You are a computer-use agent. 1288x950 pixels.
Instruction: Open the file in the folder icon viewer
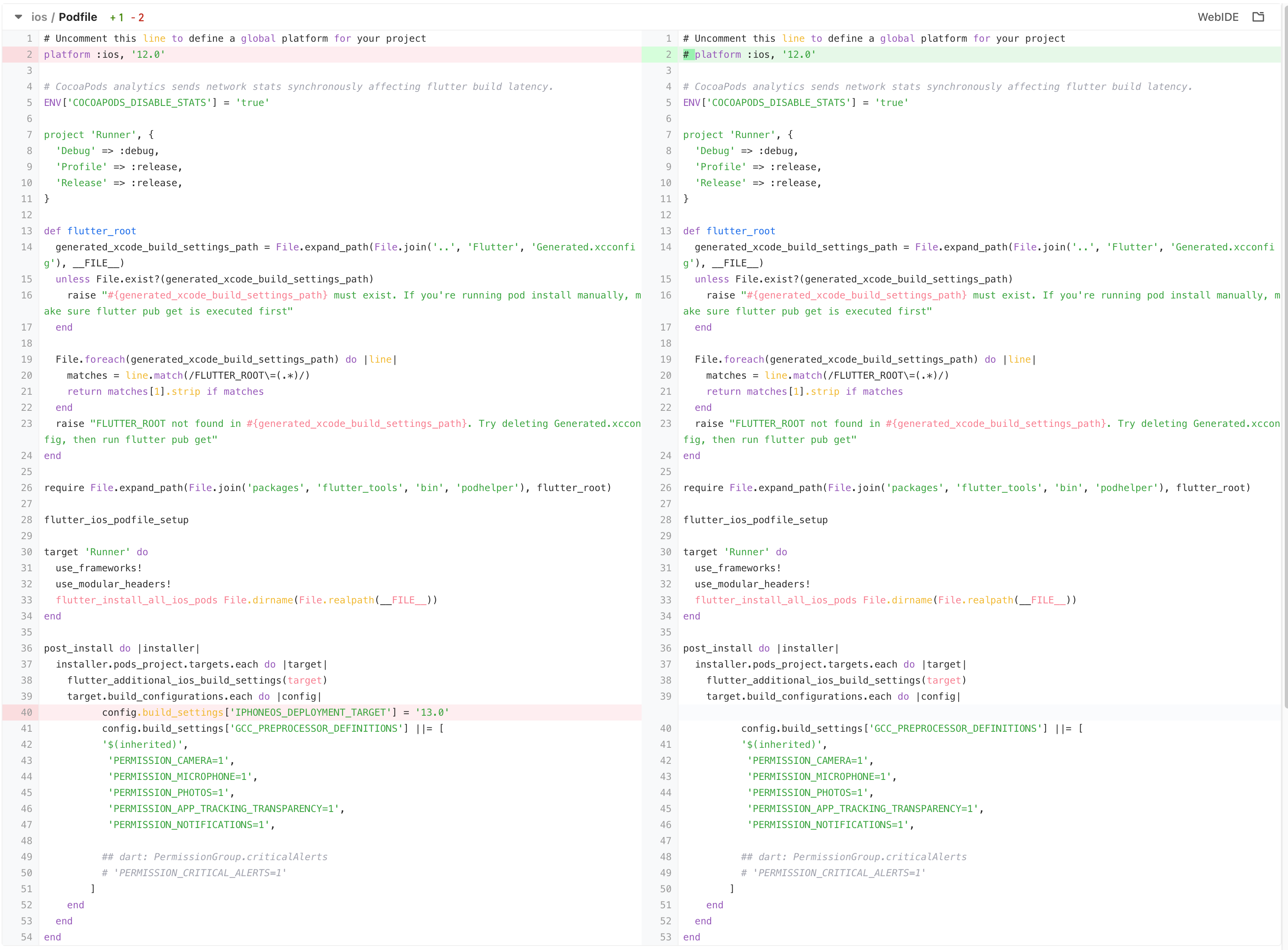pyautogui.click(x=1259, y=17)
